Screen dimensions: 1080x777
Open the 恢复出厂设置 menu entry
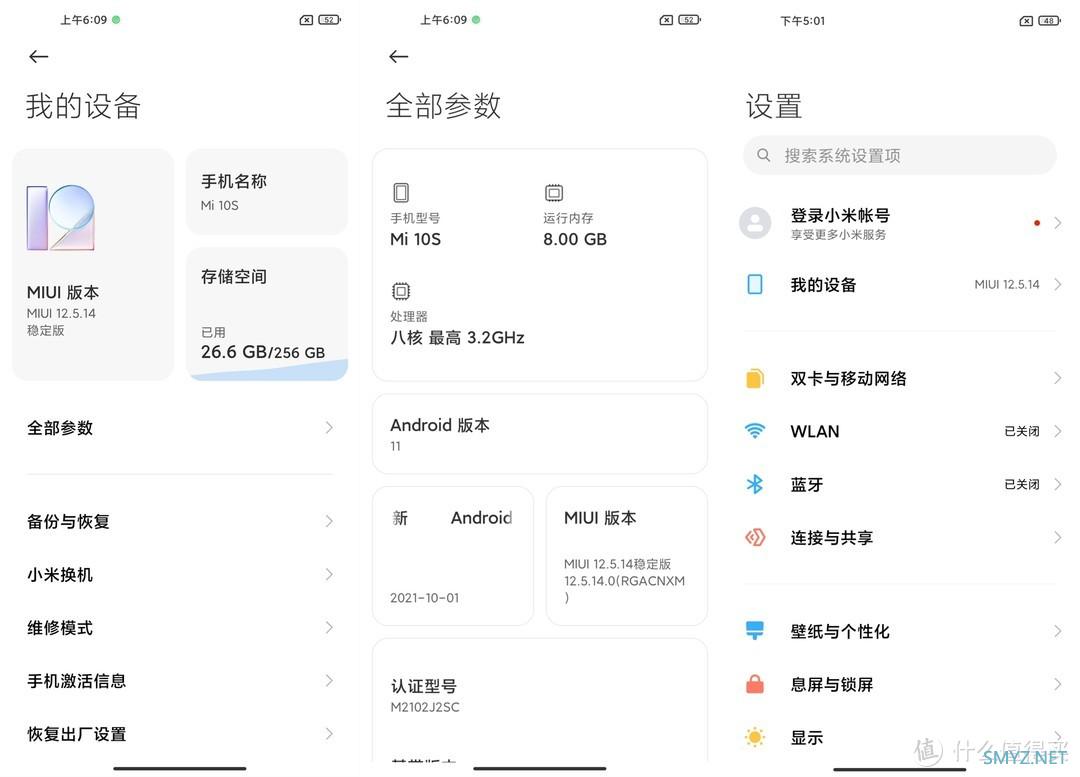(180, 734)
